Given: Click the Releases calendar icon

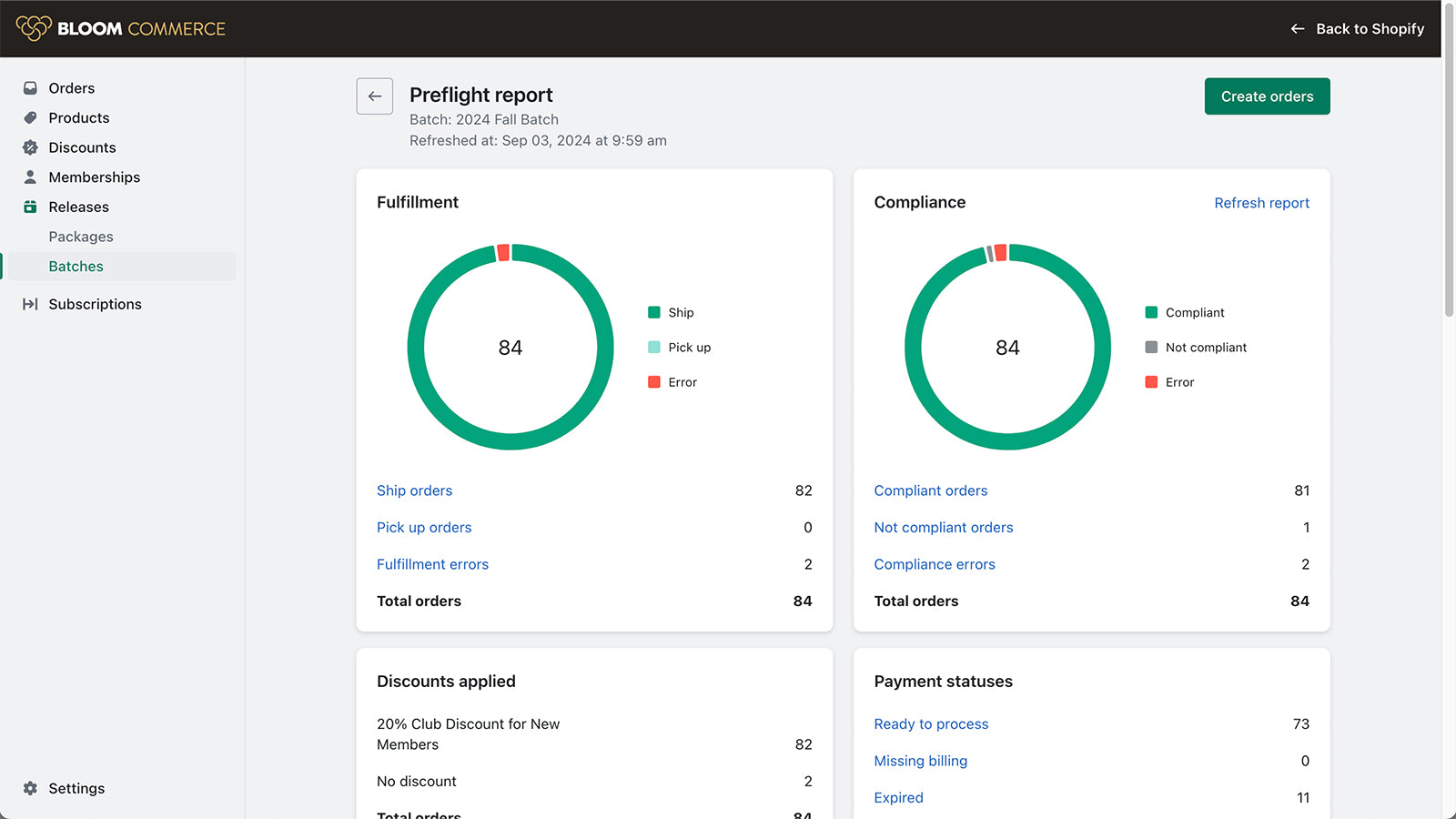Looking at the screenshot, I should 30,207.
